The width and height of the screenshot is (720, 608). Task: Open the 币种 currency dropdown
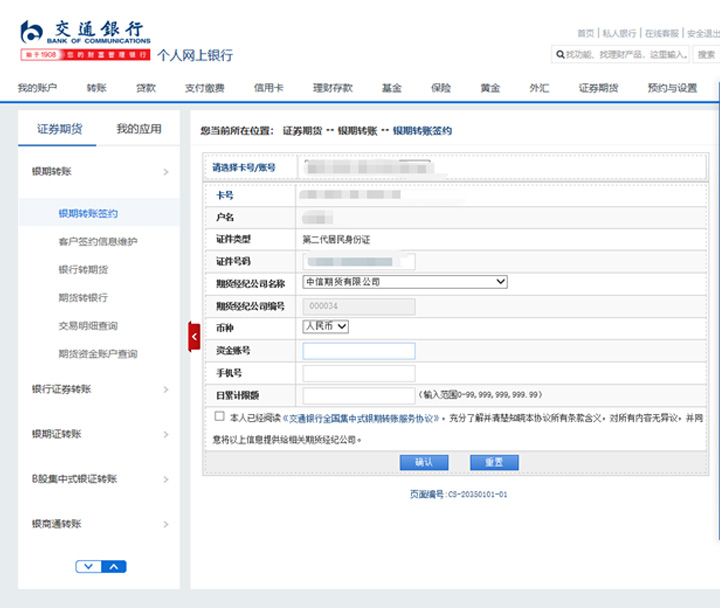325,326
